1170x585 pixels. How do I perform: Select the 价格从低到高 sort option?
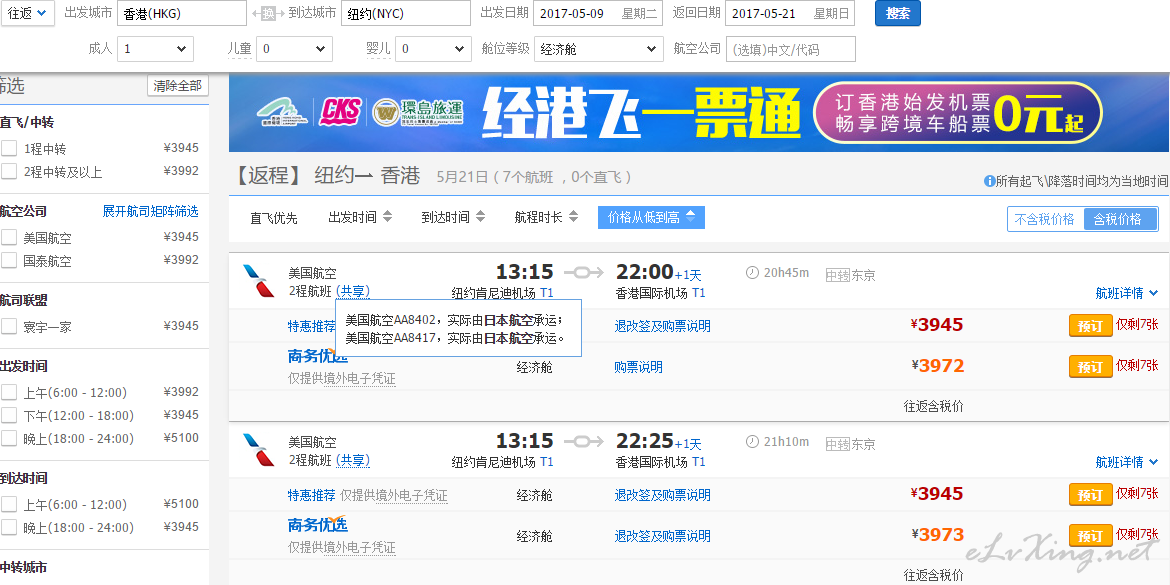click(x=651, y=217)
